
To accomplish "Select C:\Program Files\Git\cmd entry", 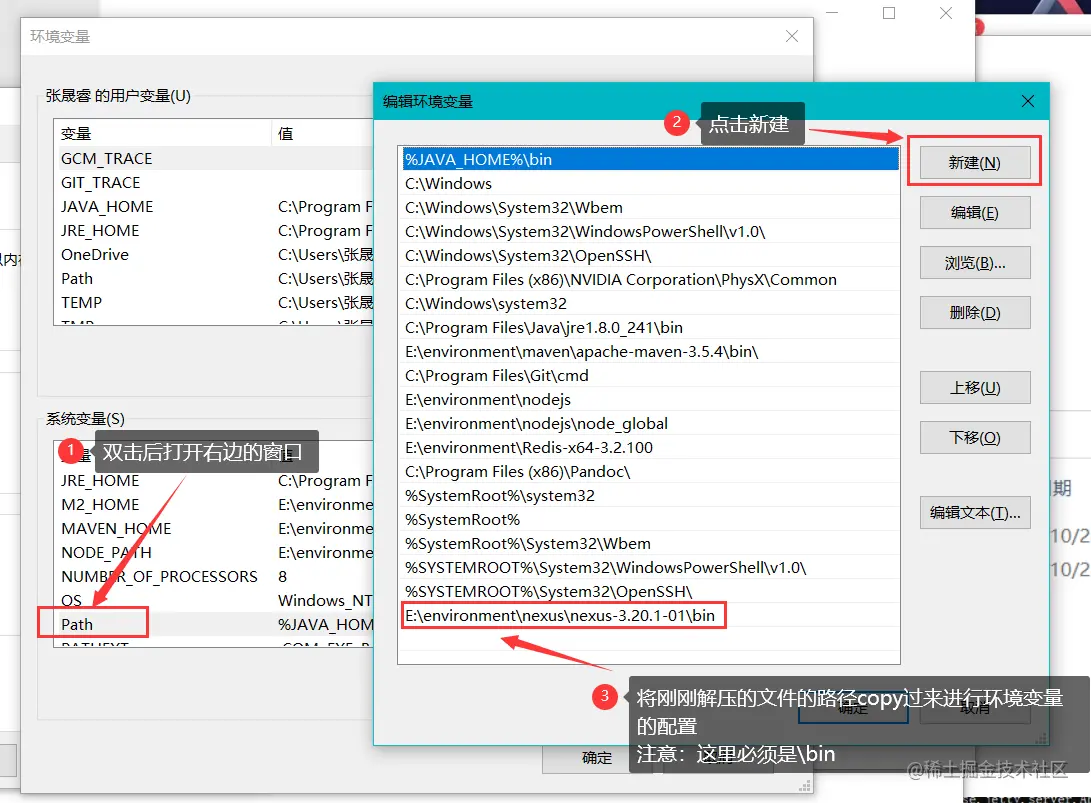I will coord(650,376).
